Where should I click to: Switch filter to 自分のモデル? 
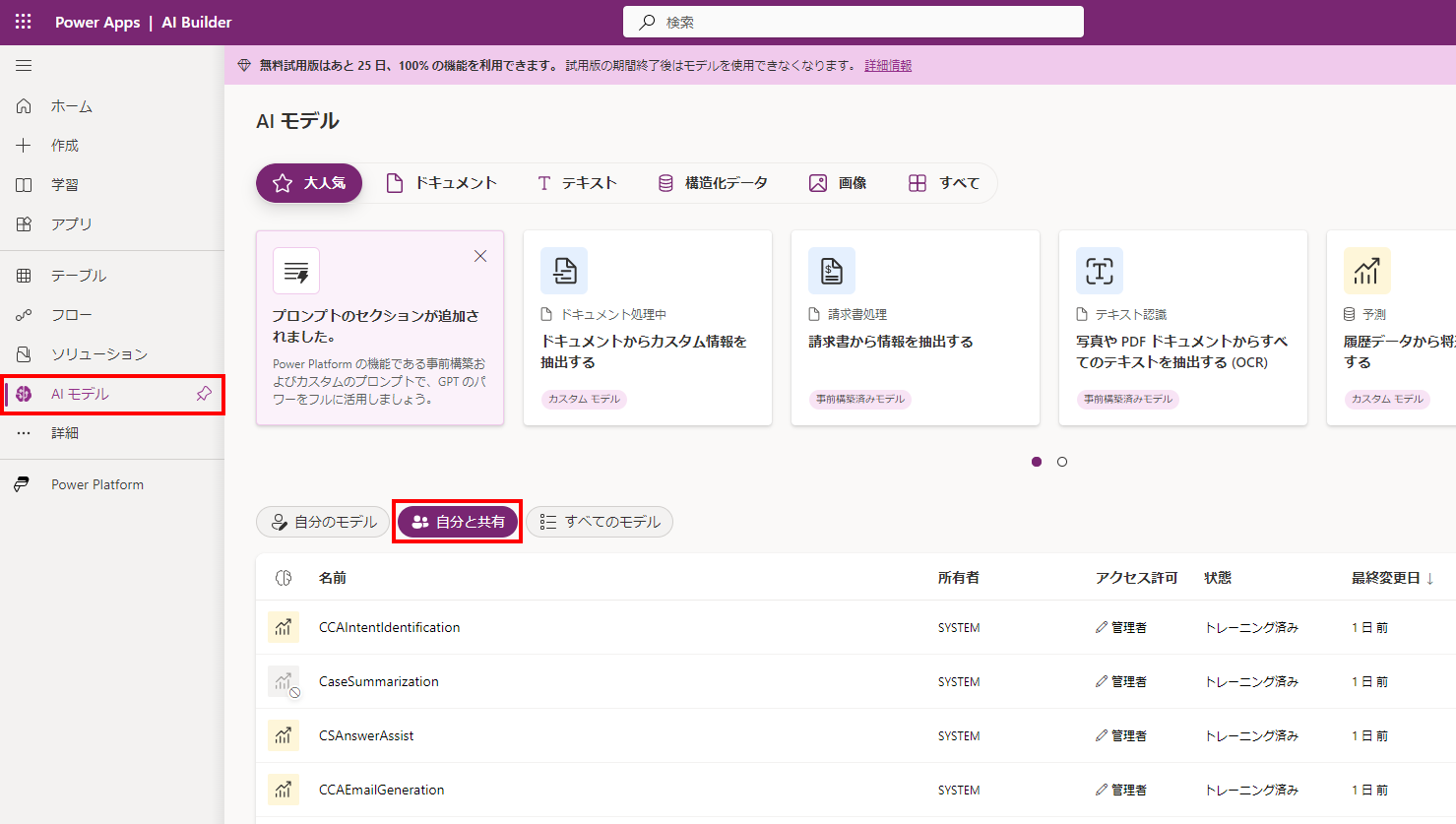(323, 522)
